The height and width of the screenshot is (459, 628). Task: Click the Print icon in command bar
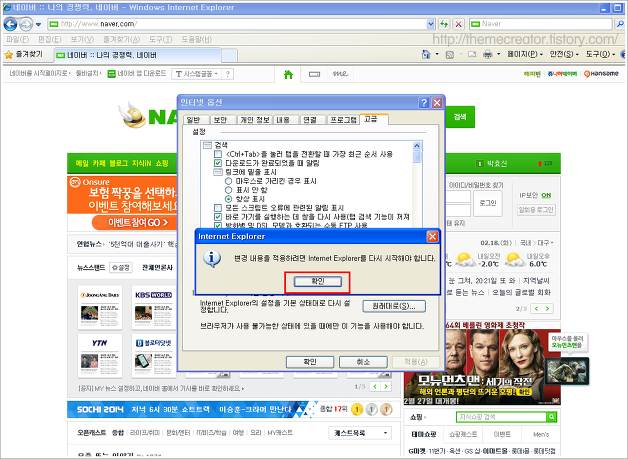click(487, 54)
